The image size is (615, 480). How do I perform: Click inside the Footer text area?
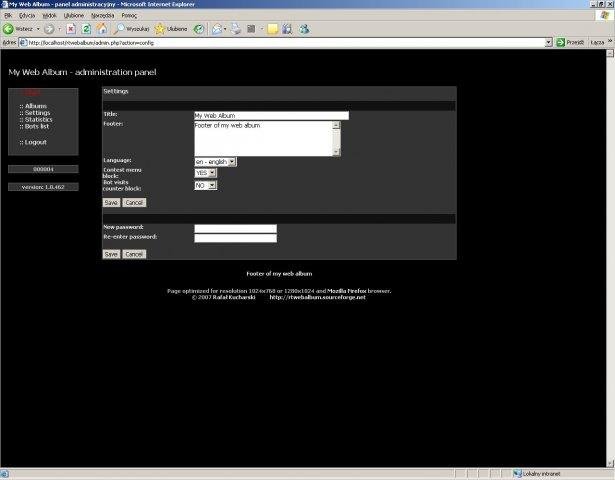[263, 139]
